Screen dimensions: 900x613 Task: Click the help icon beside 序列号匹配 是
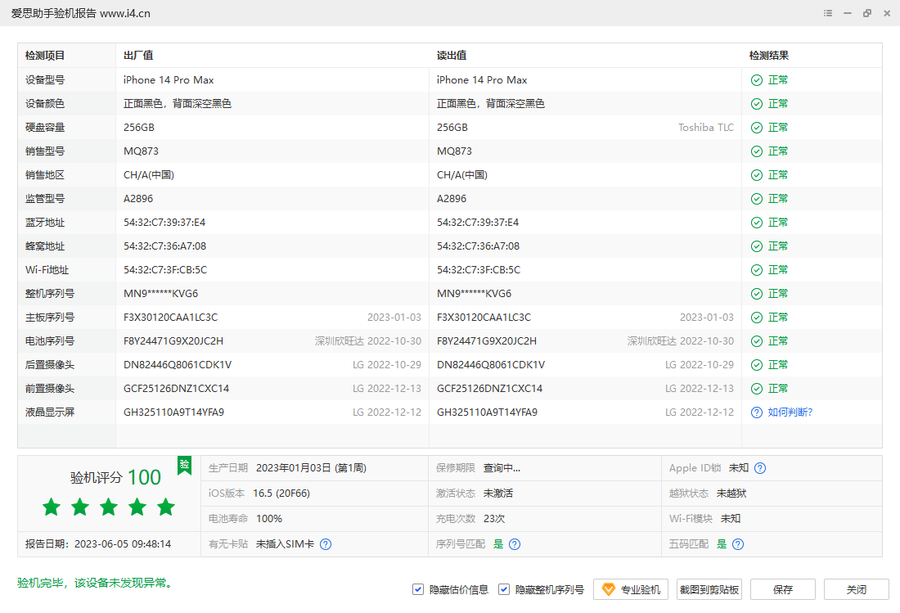click(x=515, y=544)
